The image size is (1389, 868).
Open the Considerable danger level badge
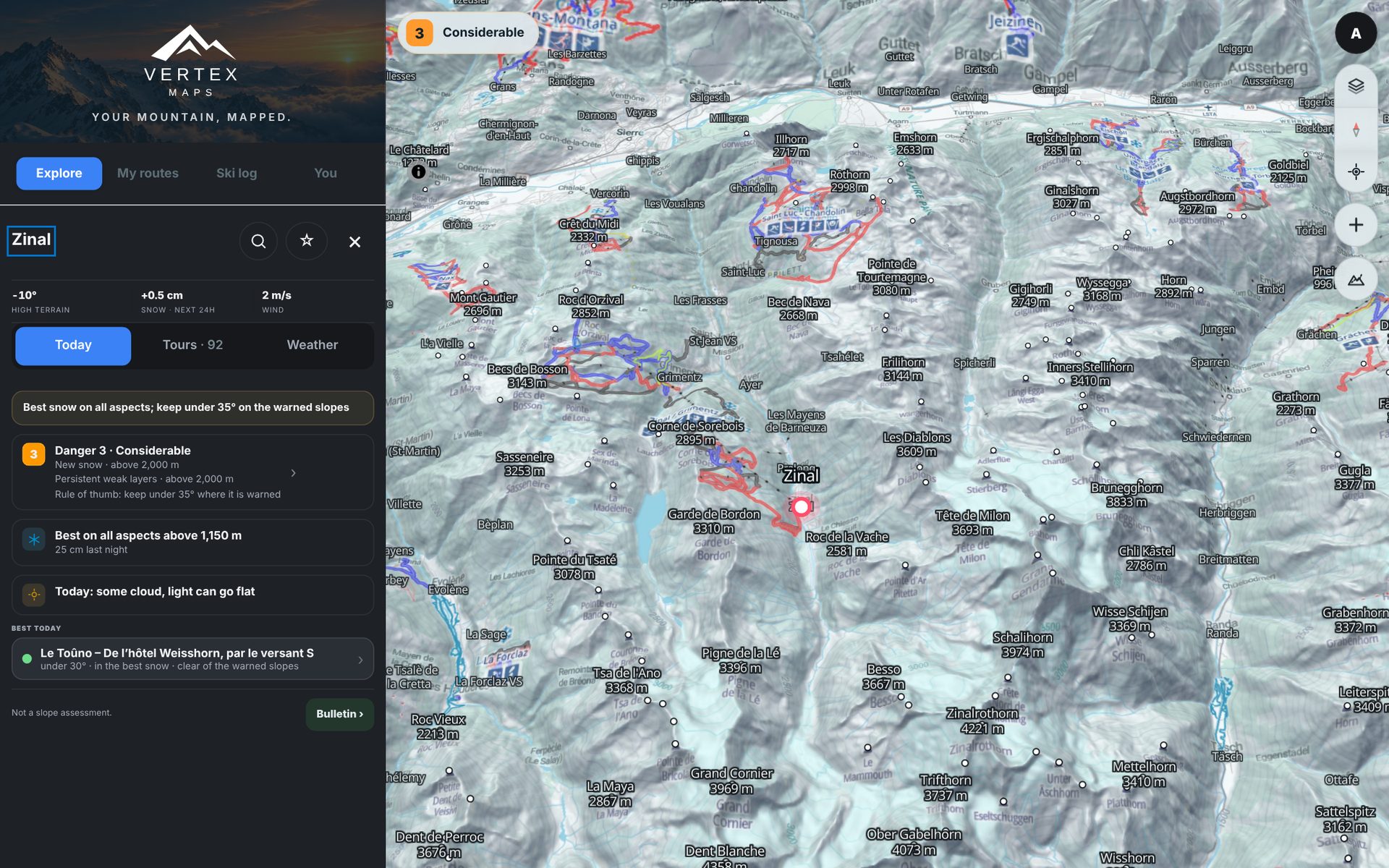tap(468, 33)
